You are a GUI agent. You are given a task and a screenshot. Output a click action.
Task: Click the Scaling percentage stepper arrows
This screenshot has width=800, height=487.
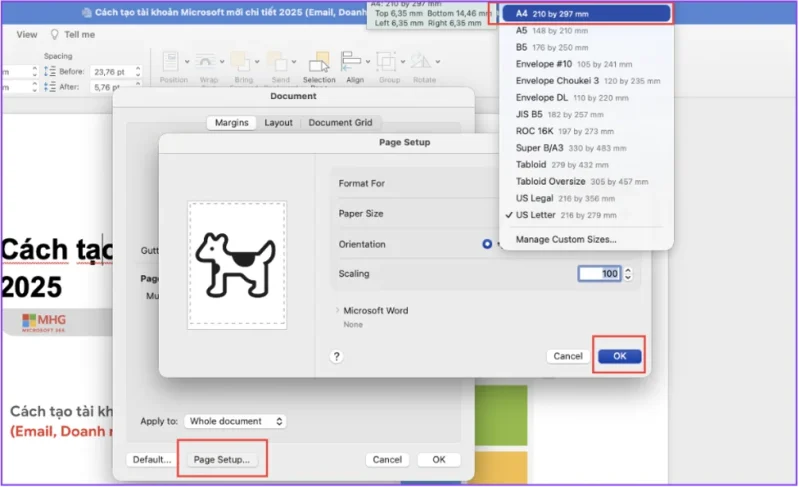click(629, 274)
